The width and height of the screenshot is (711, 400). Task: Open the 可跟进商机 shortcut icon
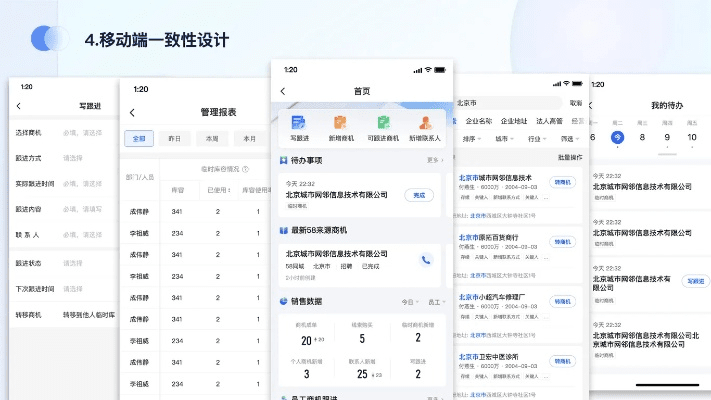(384, 123)
